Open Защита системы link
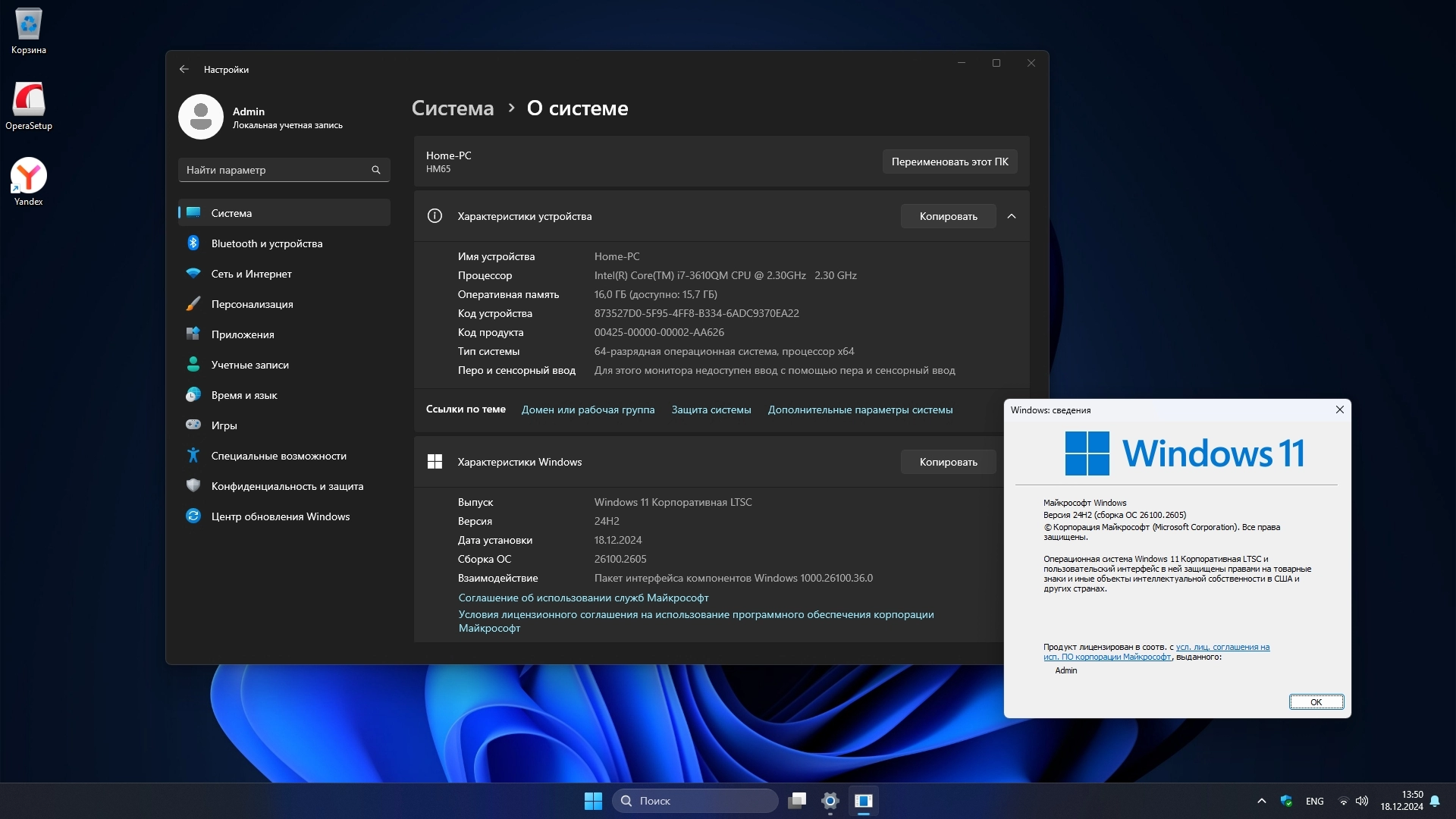Viewport: 1456px width, 819px height. 711,409
